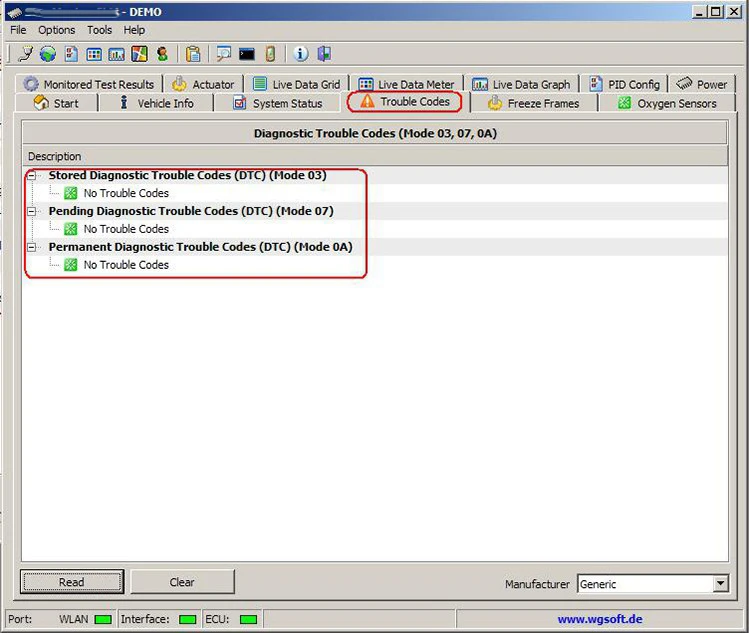Click the magnifier search window toolbar icon
749x633 pixels.
tap(224, 54)
